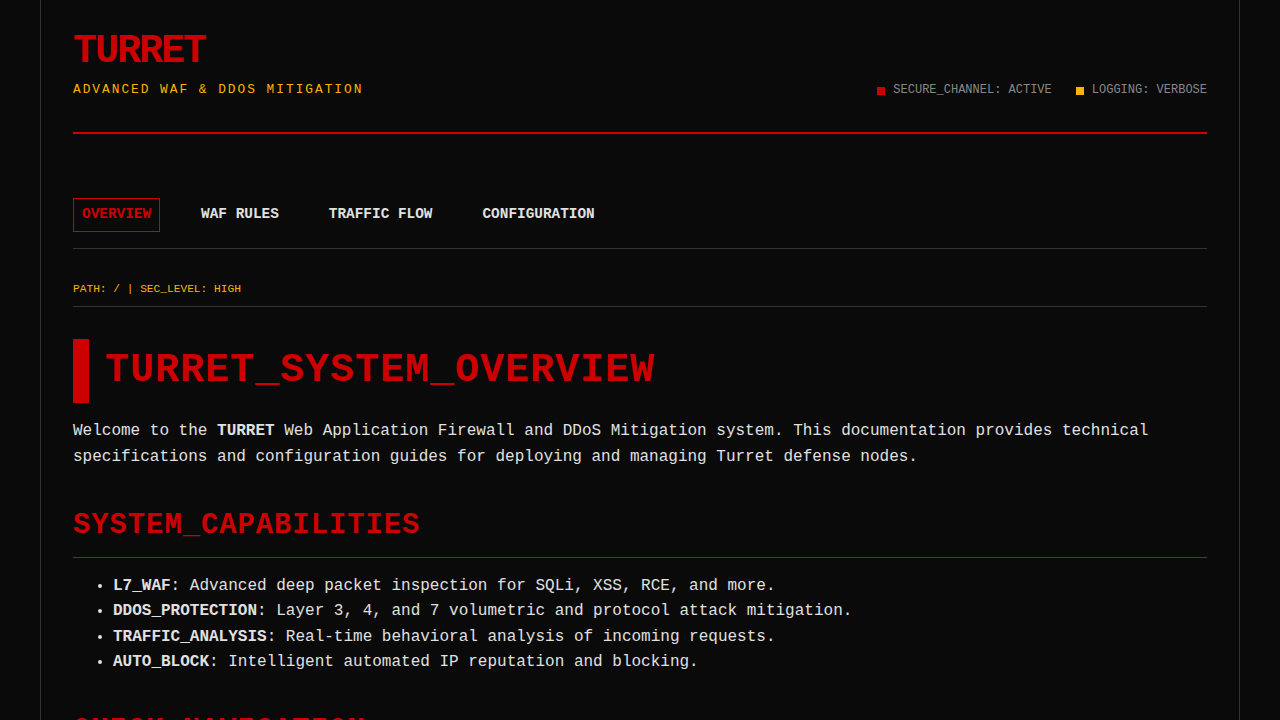1280x720 pixels.
Task: Click the SYSTEM_CAPABILITIES section heading
Action: [x=246, y=525]
